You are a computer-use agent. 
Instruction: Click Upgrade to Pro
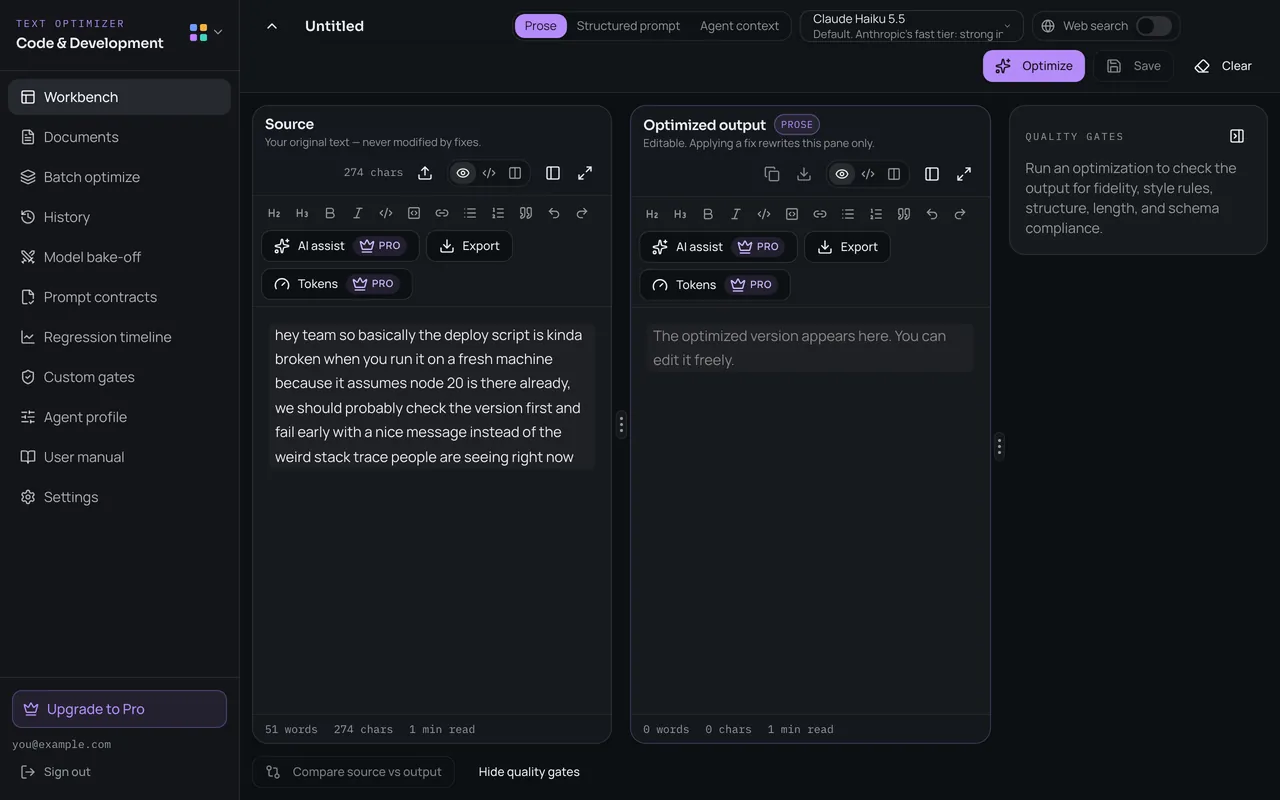pyautogui.click(x=119, y=709)
